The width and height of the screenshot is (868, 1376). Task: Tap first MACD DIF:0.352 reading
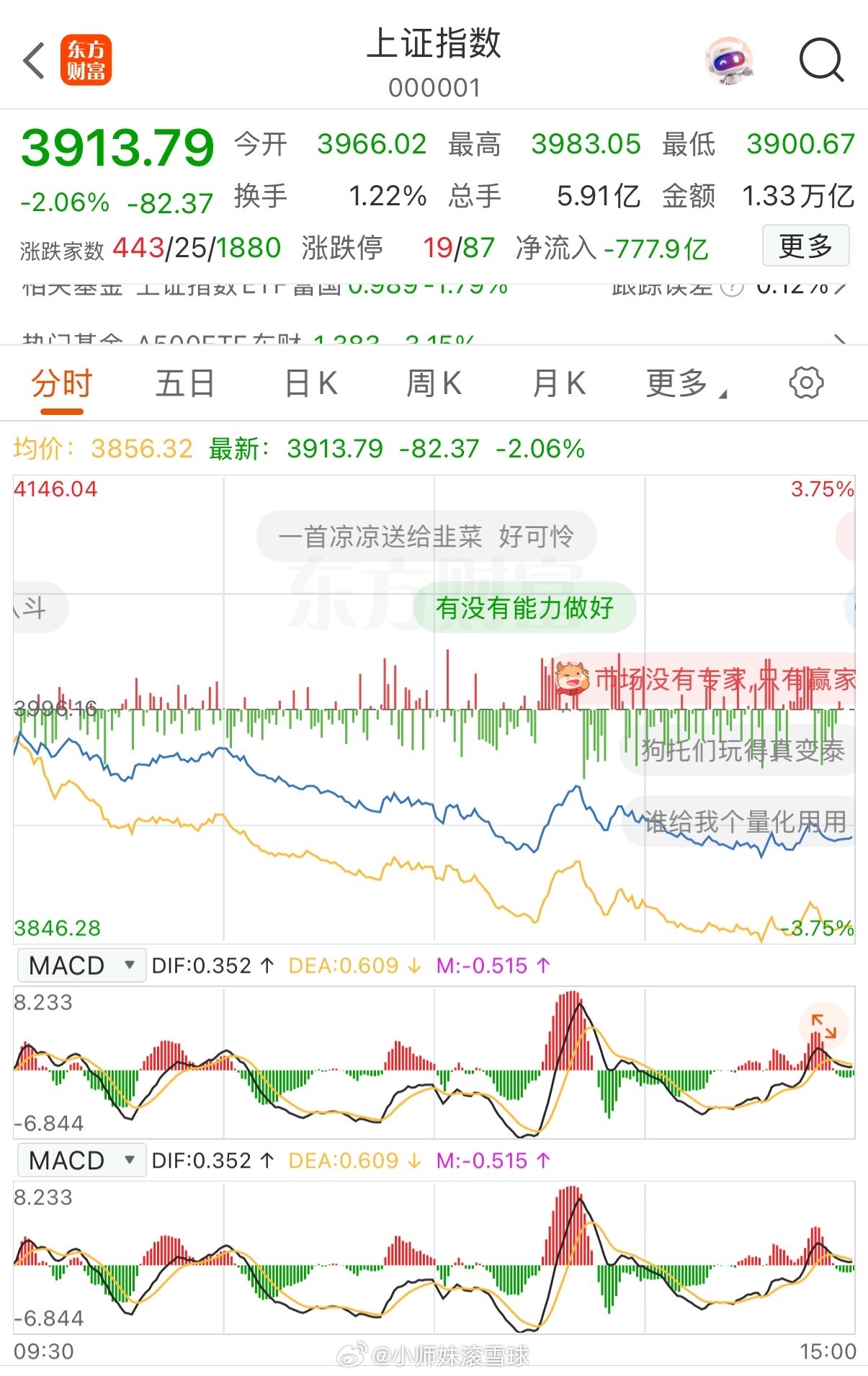coord(213,965)
